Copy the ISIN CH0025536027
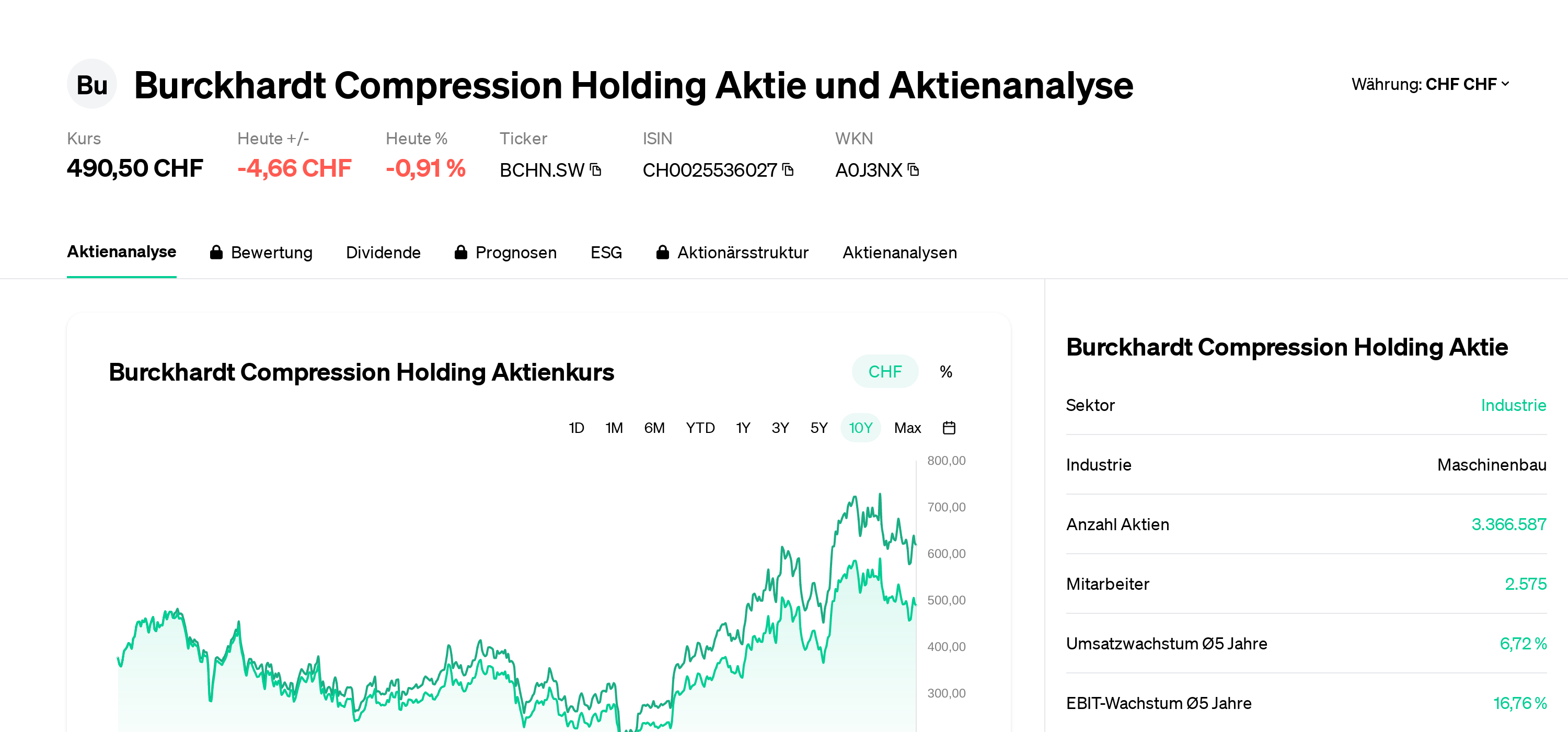 787,170
